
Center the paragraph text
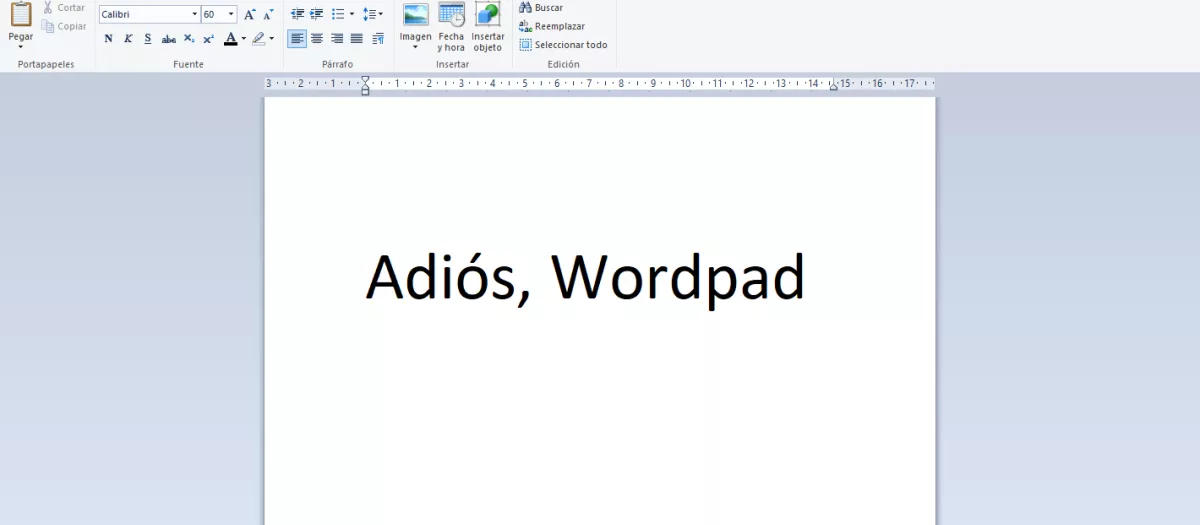[317, 39]
